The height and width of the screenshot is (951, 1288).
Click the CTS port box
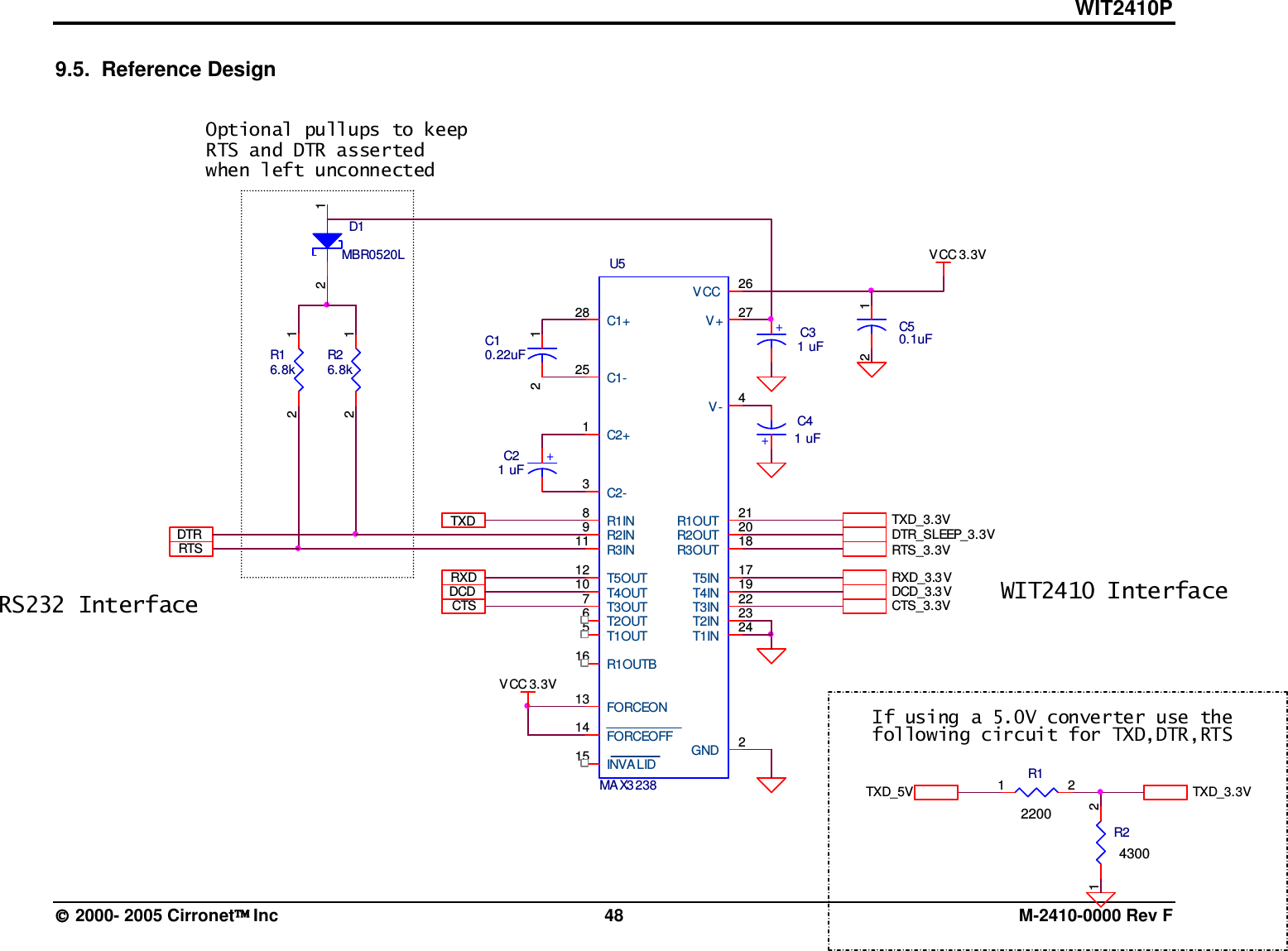(x=464, y=606)
